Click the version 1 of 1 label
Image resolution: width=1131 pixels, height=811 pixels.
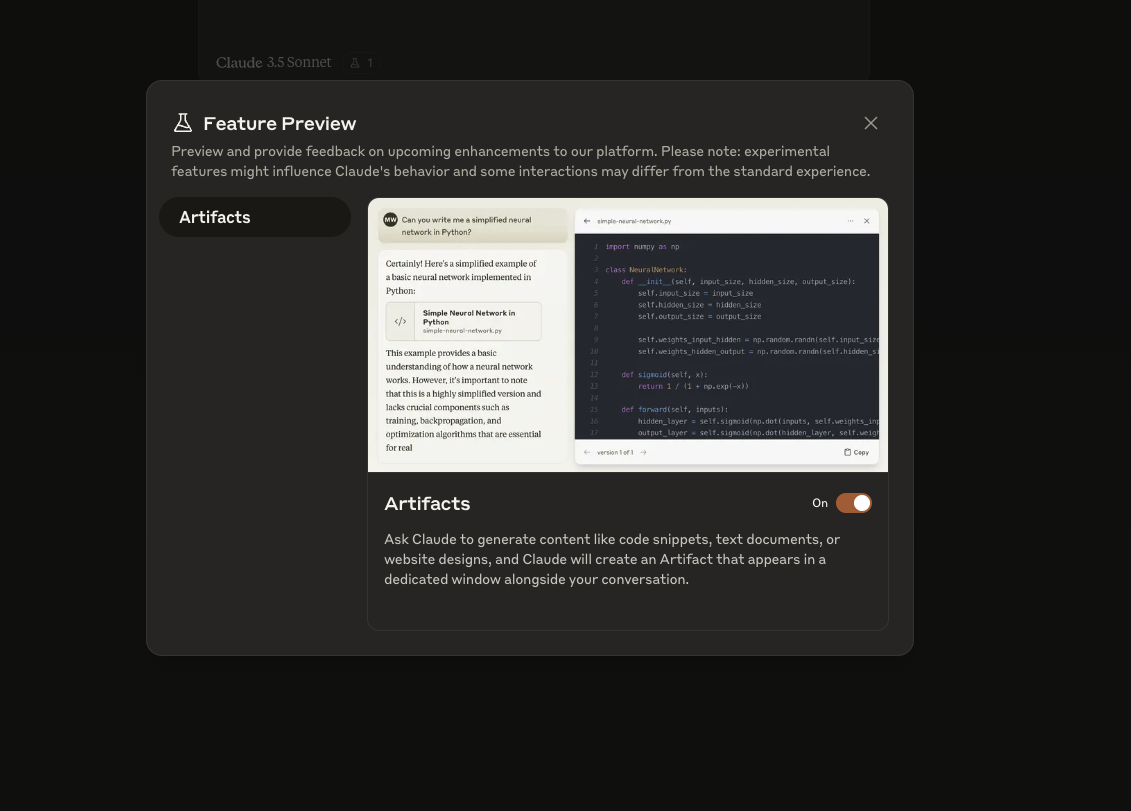point(615,452)
